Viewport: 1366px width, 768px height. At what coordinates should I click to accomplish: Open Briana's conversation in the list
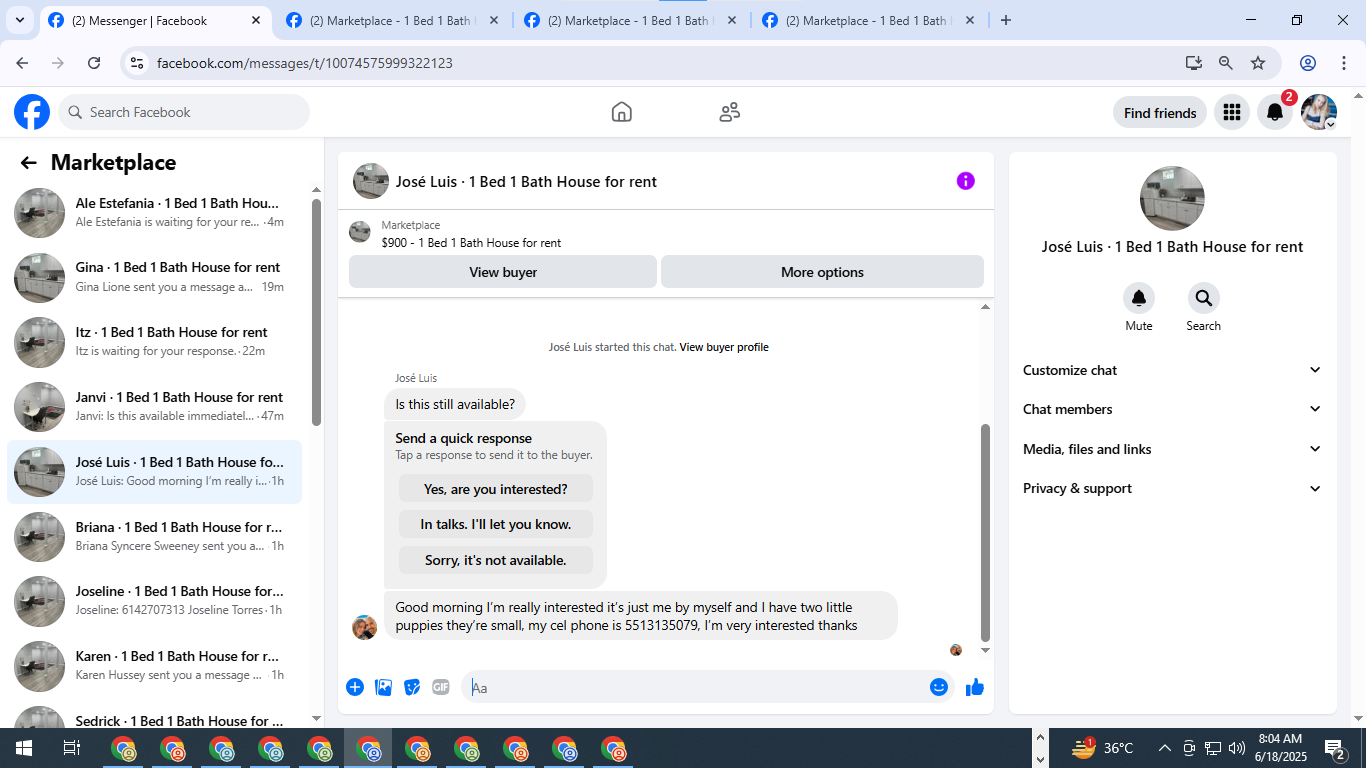coord(154,537)
